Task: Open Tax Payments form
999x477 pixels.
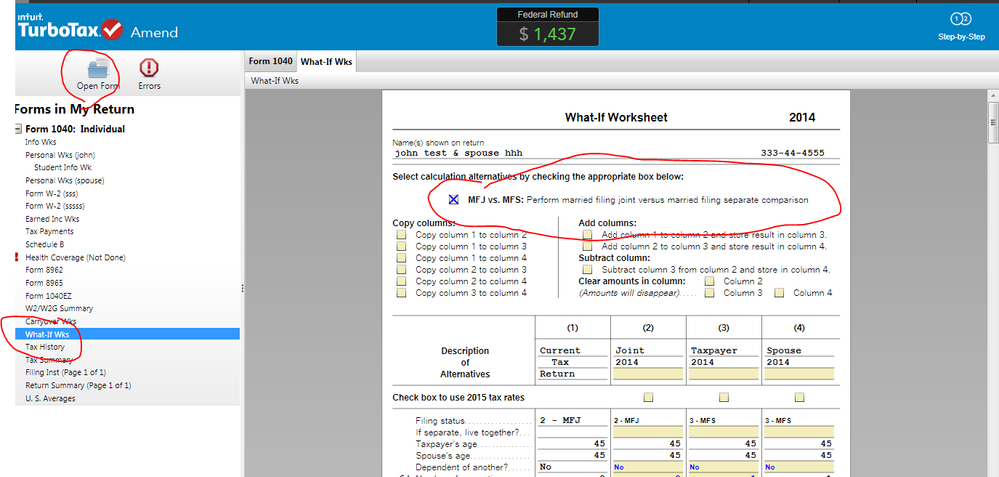Action: pos(49,231)
